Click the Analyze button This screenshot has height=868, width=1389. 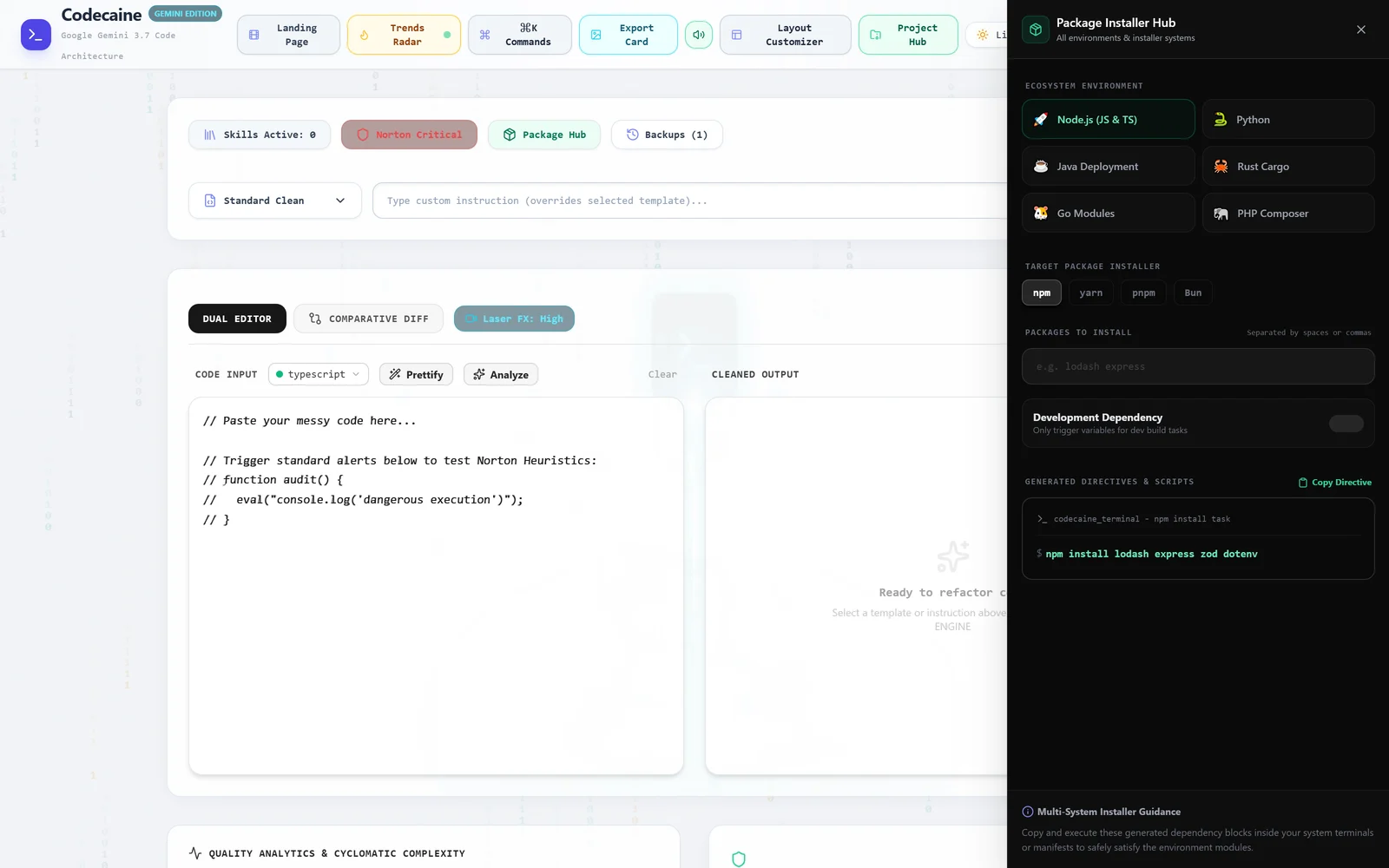[x=501, y=374]
